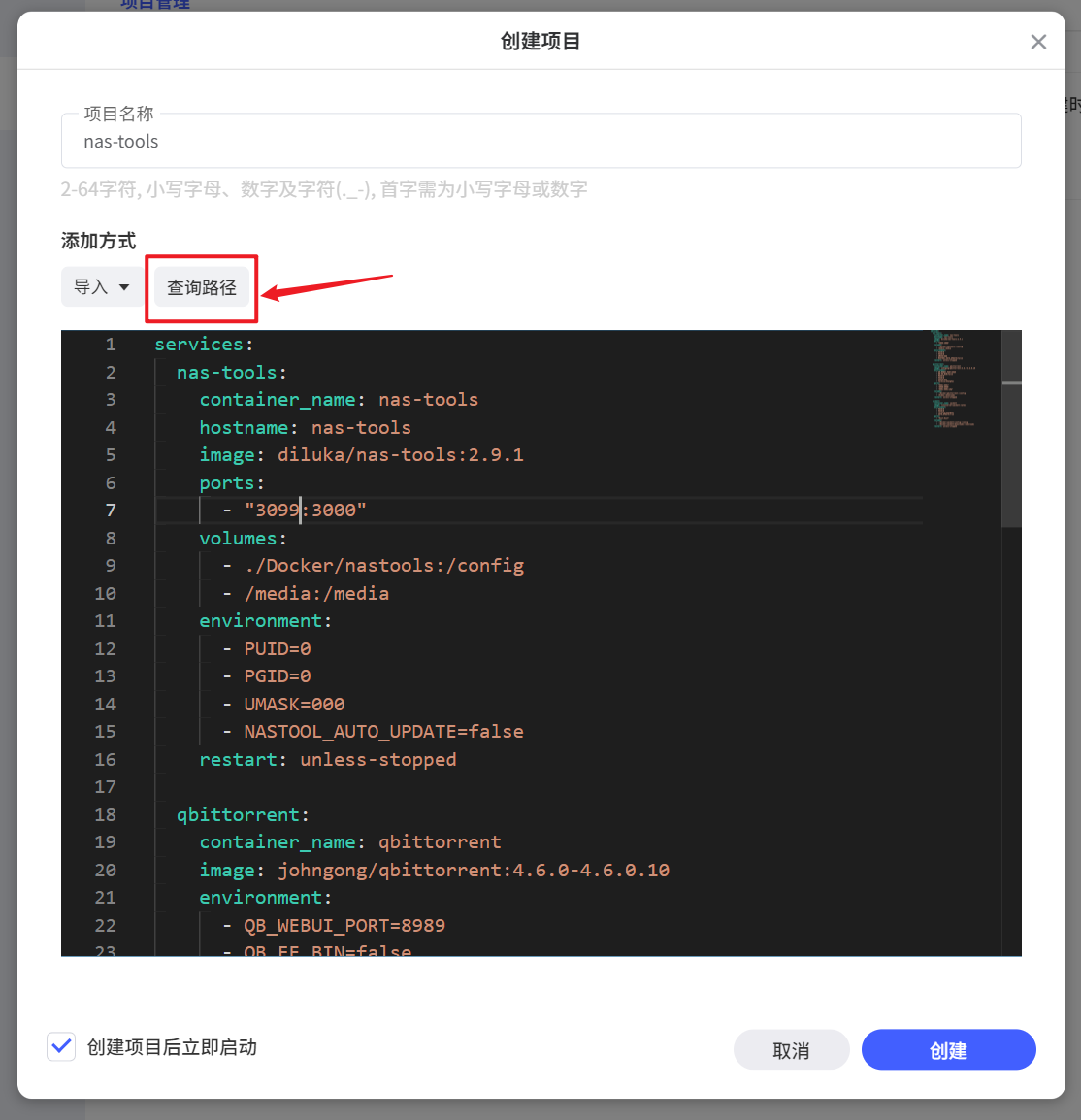The image size is (1081, 1120).
Task: Click the code editor vertical scrollbar thumb
Action: [1011, 429]
